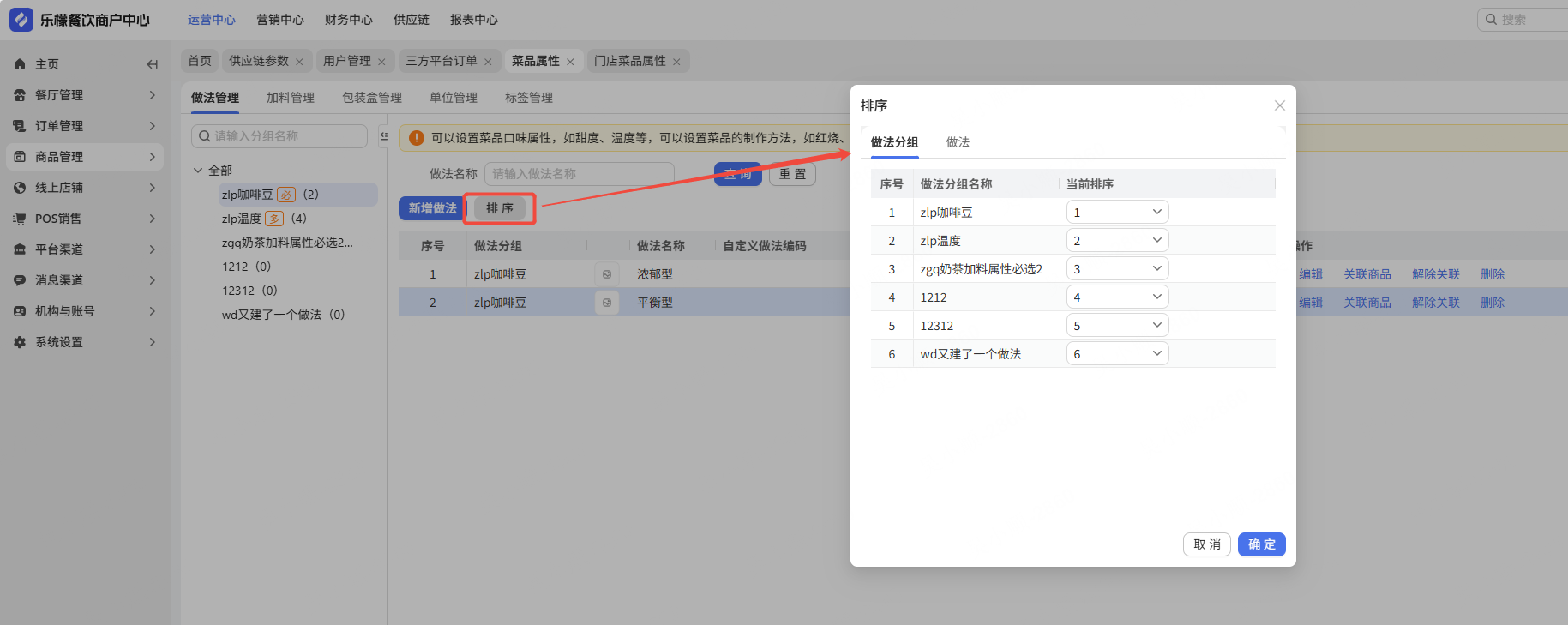Click 关联商品 link in the 浓郁型 row
This screenshot has height=625, width=1568.
(1367, 274)
